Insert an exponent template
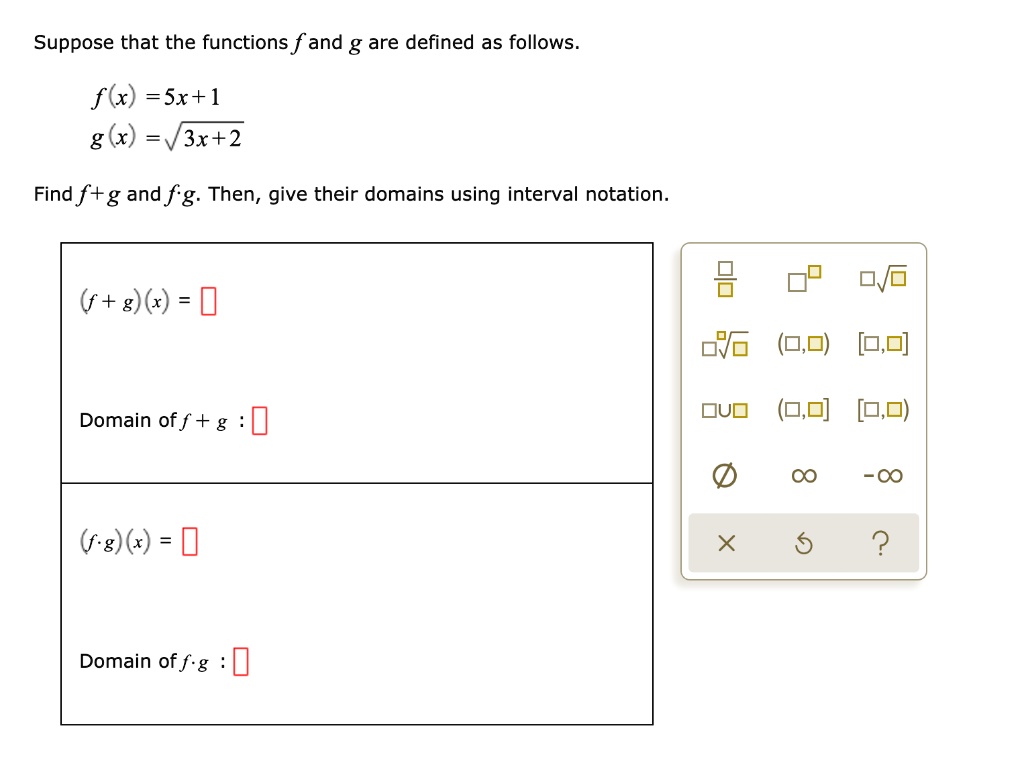The image size is (1024, 761). click(x=804, y=280)
